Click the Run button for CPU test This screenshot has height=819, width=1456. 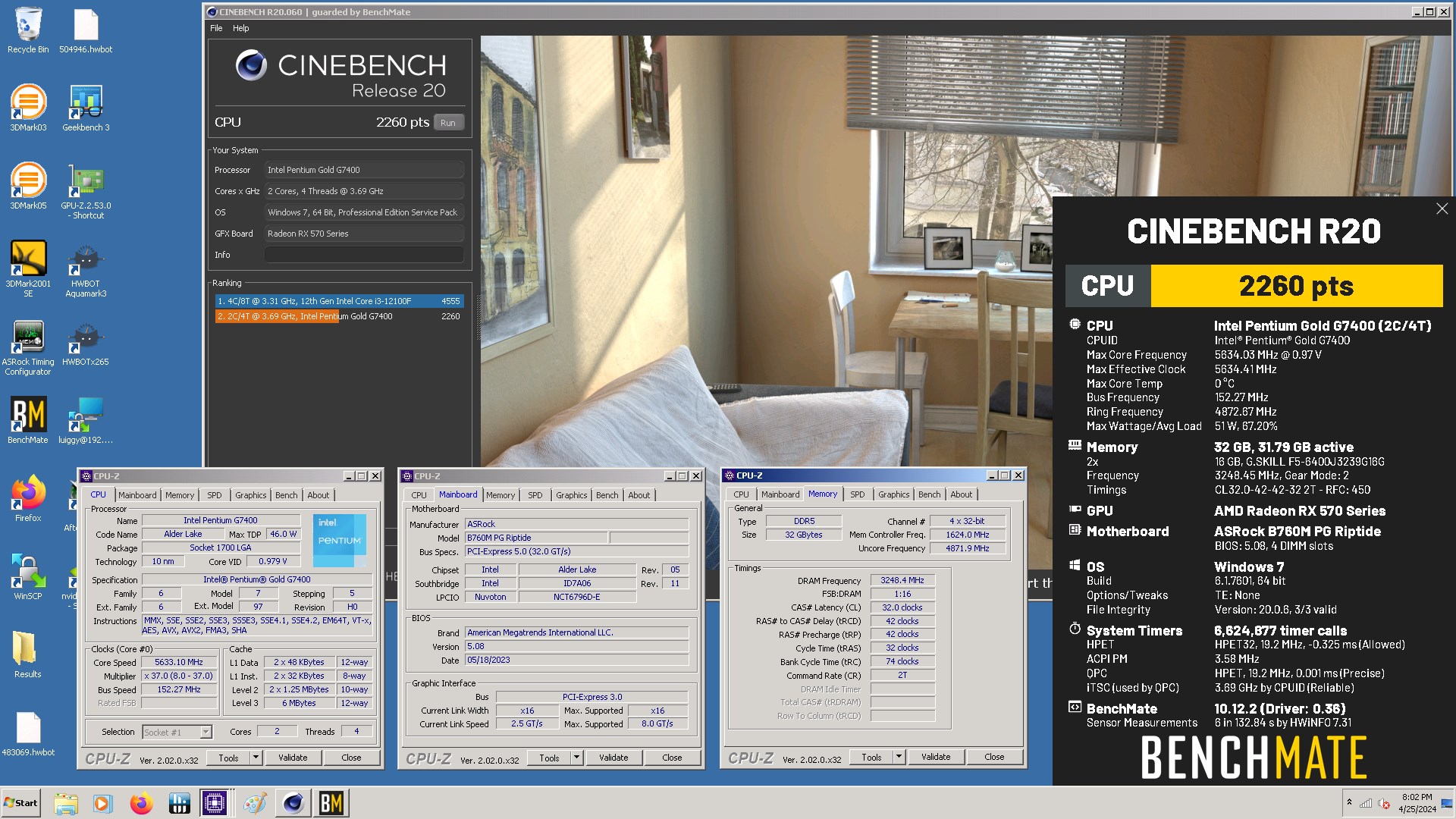(x=448, y=123)
